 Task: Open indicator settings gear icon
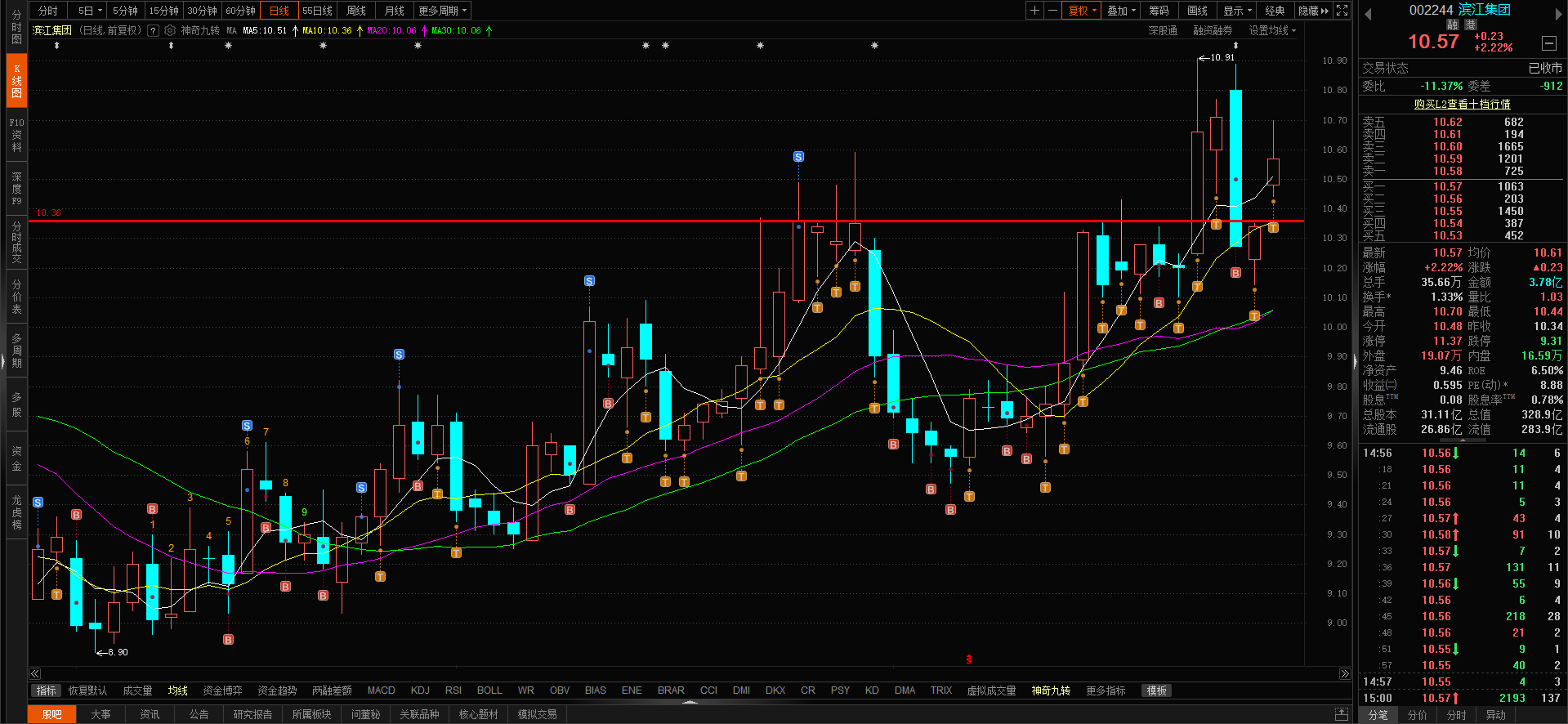[170, 30]
